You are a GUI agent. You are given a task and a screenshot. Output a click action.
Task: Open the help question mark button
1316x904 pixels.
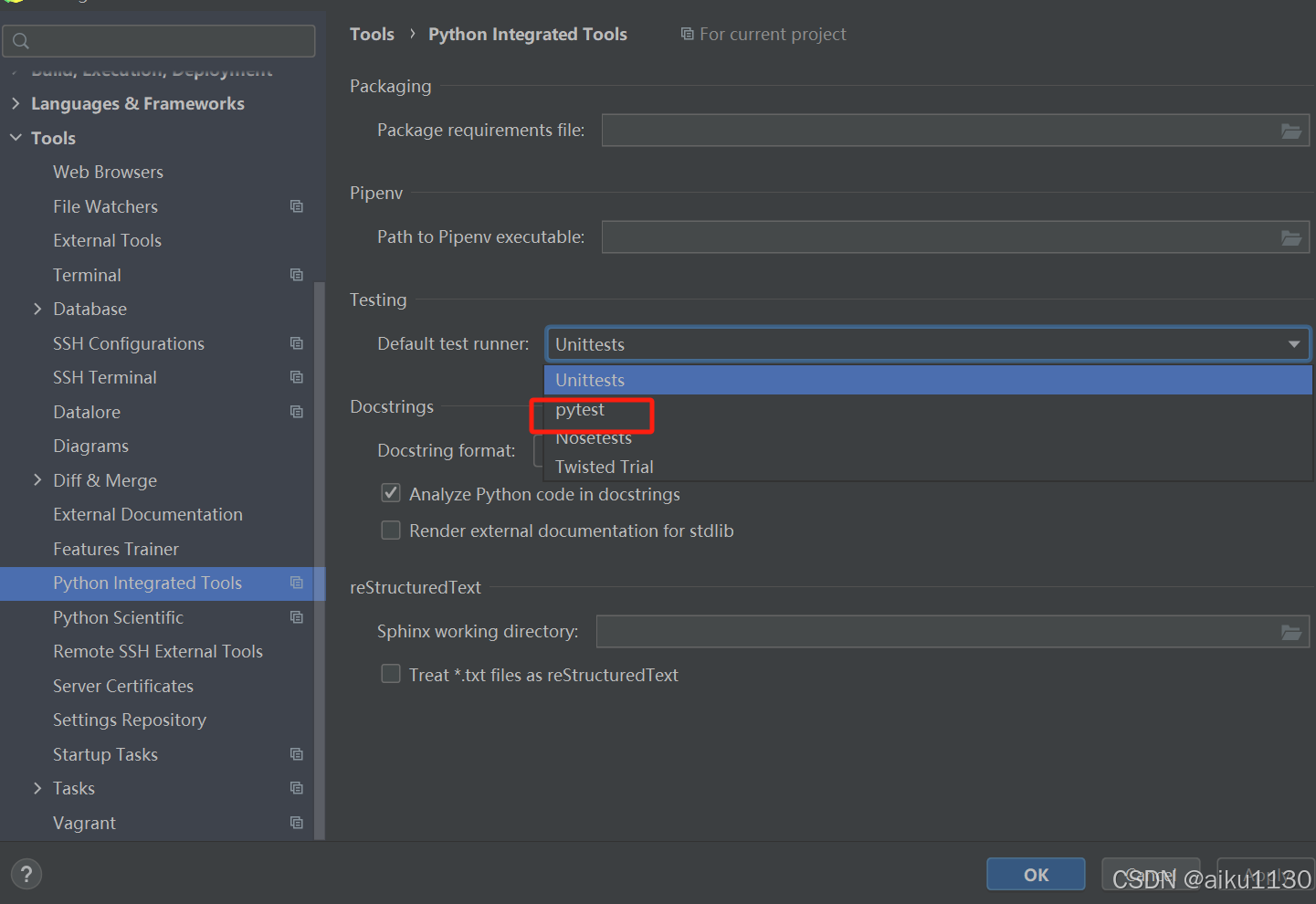tap(26, 874)
